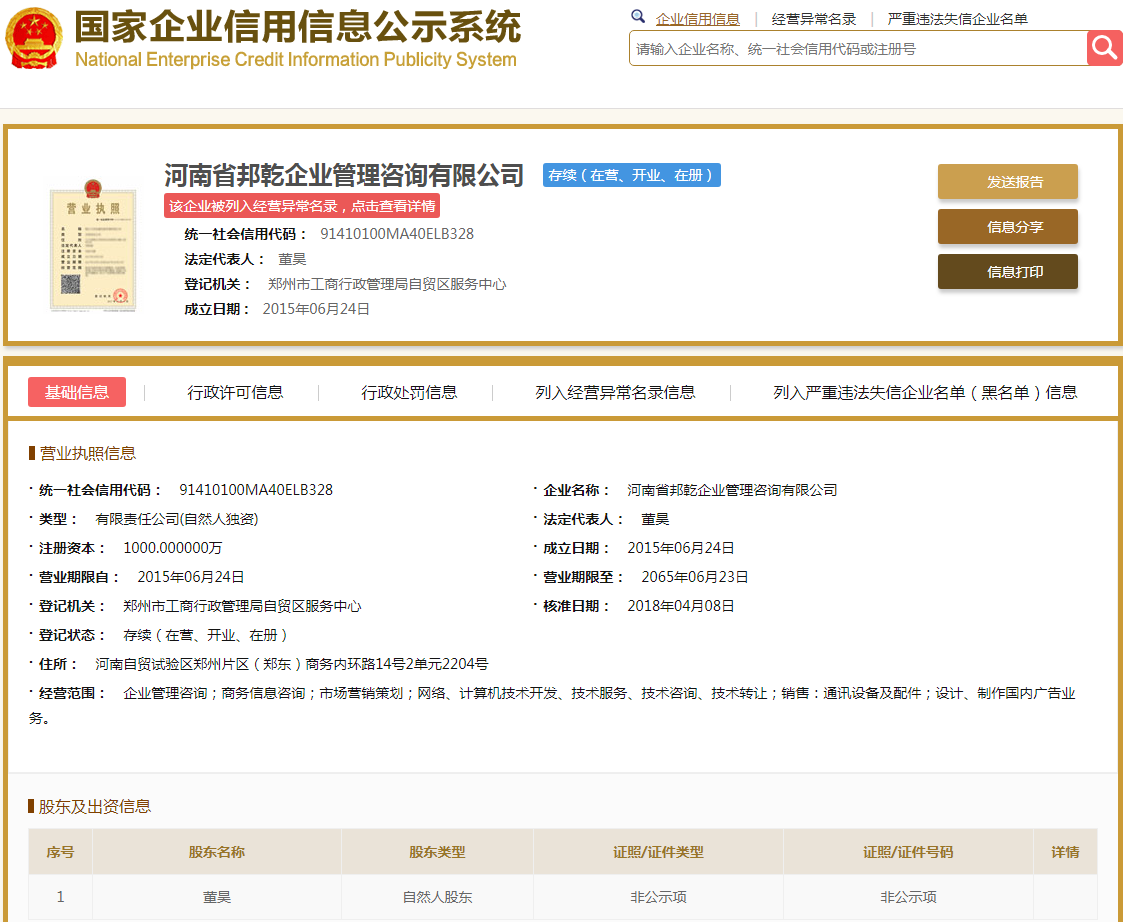The width and height of the screenshot is (1123, 922).
Task: Switch to the 行政处罚信息 tab
Action: click(x=407, y=392)
